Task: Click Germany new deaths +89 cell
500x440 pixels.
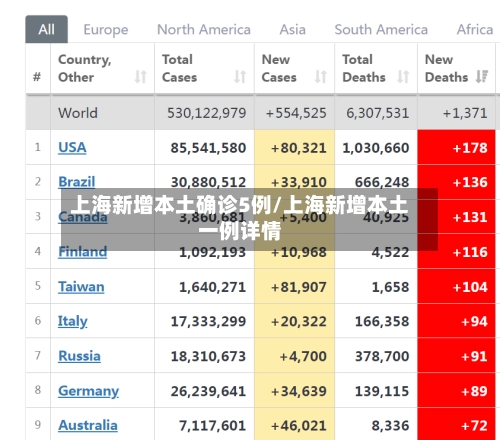Action: coord(456,390)
